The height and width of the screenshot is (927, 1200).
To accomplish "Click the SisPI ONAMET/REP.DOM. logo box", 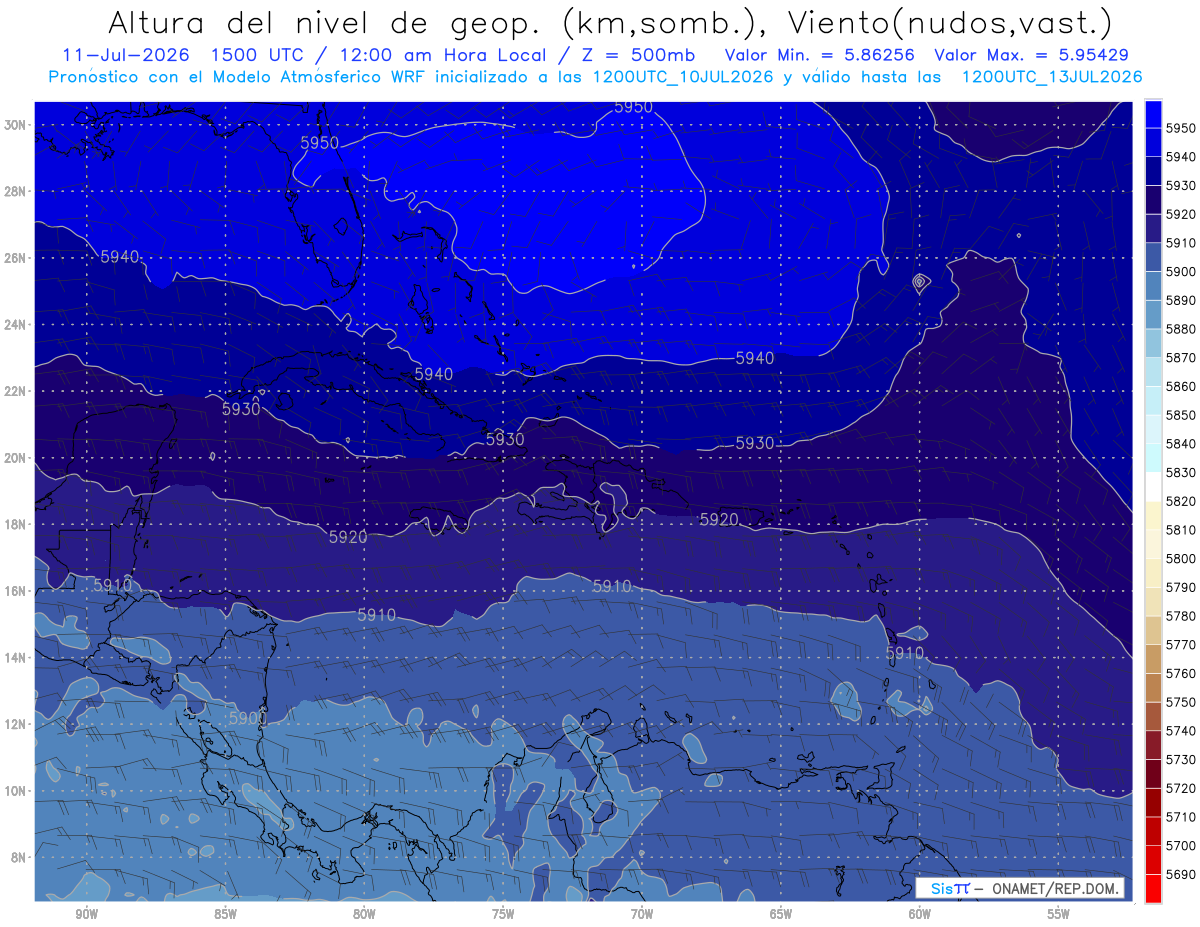I will (x=1020, y=888).
